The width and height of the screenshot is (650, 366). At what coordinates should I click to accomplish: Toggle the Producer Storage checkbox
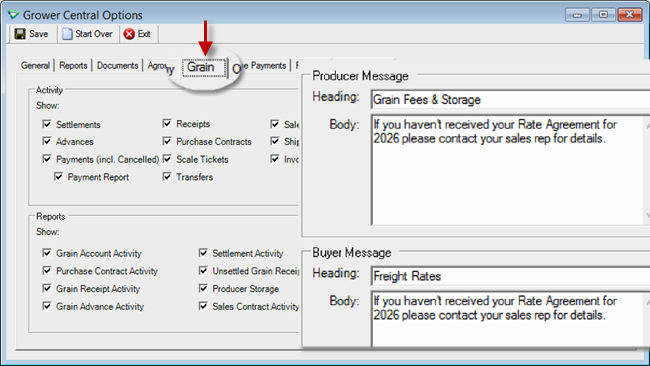(203, 288)
